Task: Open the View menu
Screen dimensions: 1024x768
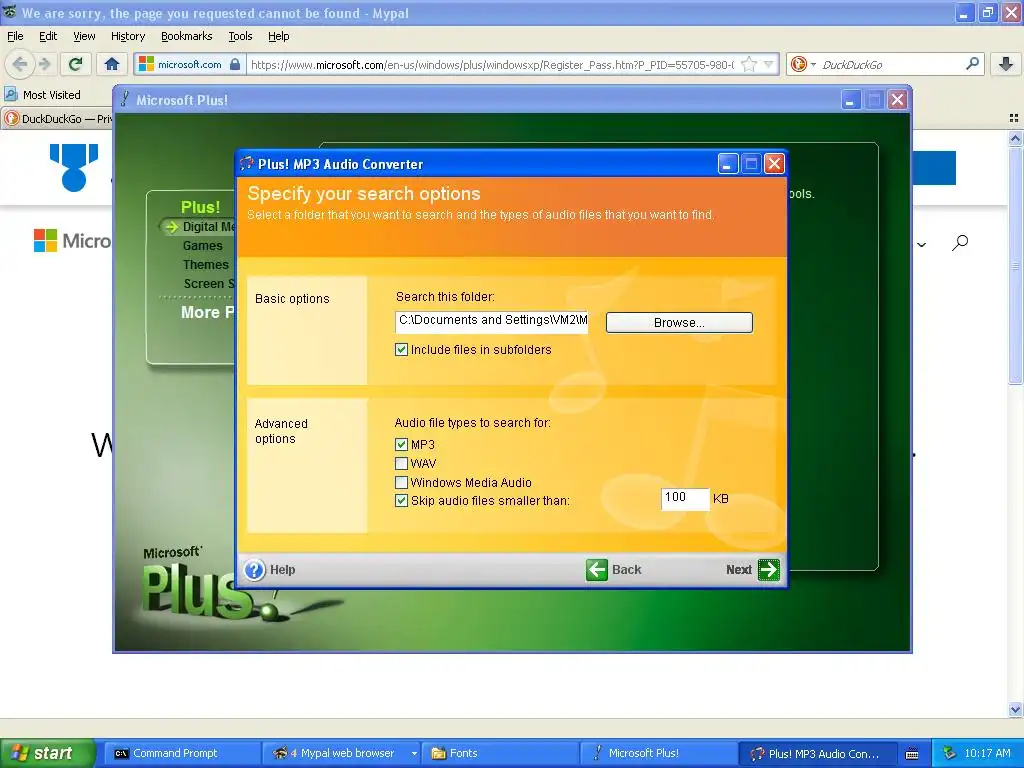Action: point(84,36)
